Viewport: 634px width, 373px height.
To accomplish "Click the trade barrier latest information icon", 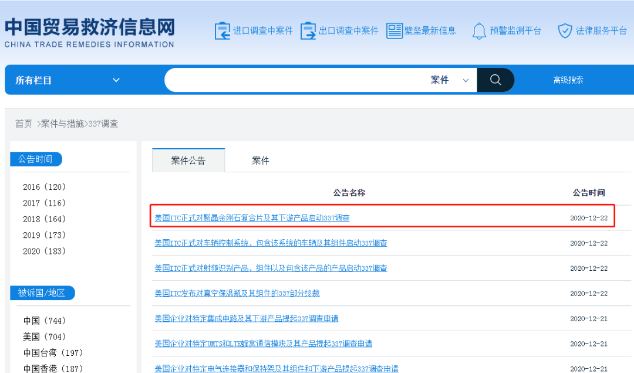I will (394, 31).
